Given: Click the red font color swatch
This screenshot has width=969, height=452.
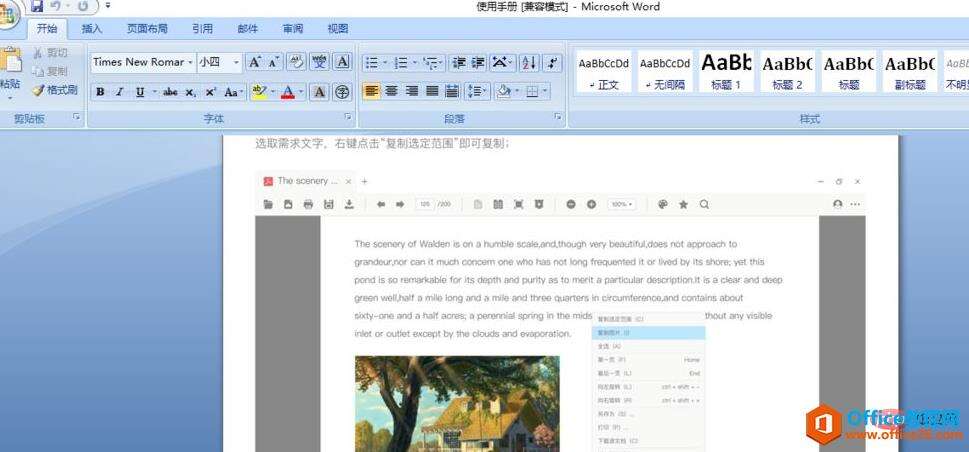Looking at the screenshot, I should [x=288, y=92].
